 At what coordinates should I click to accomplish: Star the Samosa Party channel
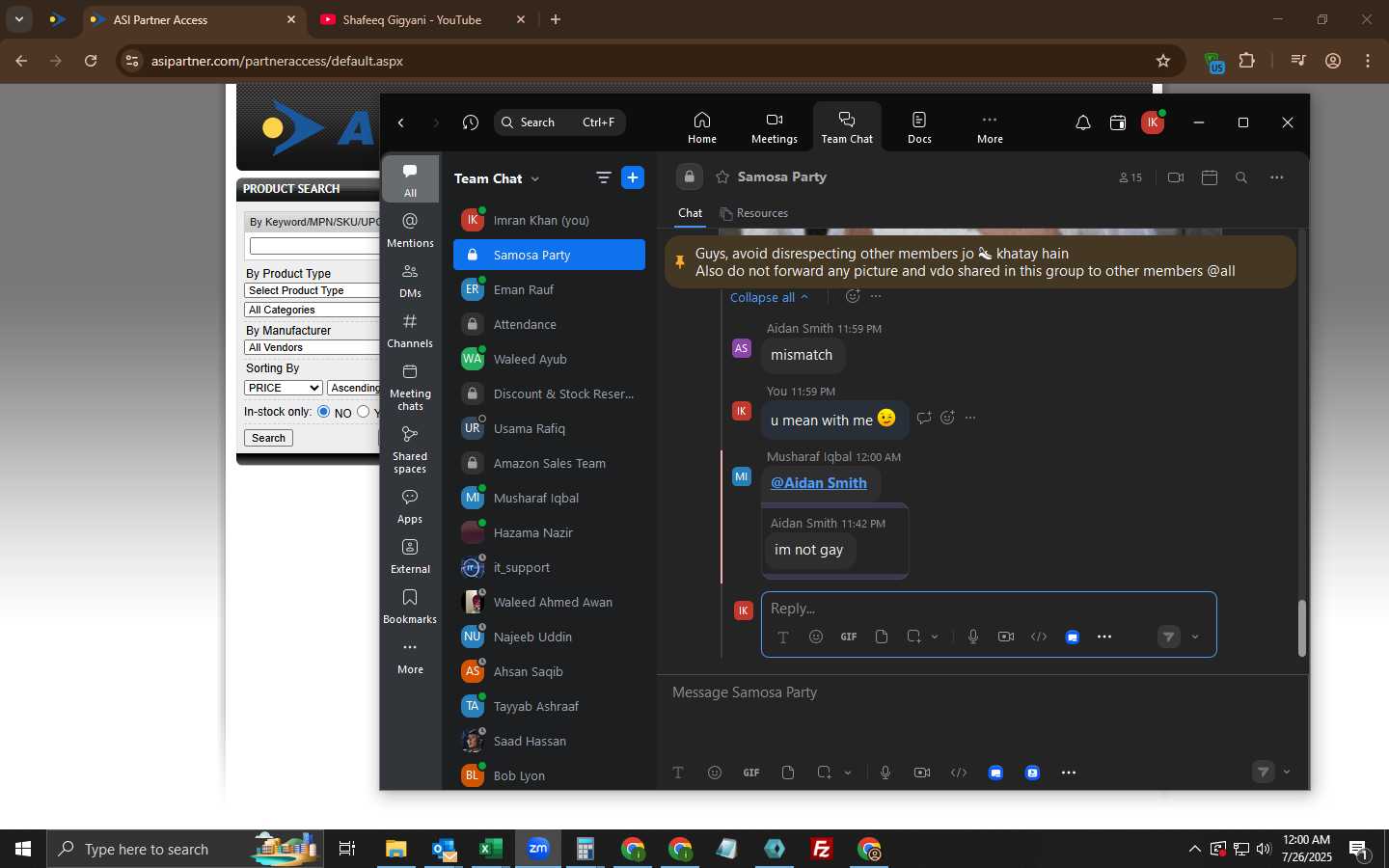pyautogui.click(x=722, y=177)
